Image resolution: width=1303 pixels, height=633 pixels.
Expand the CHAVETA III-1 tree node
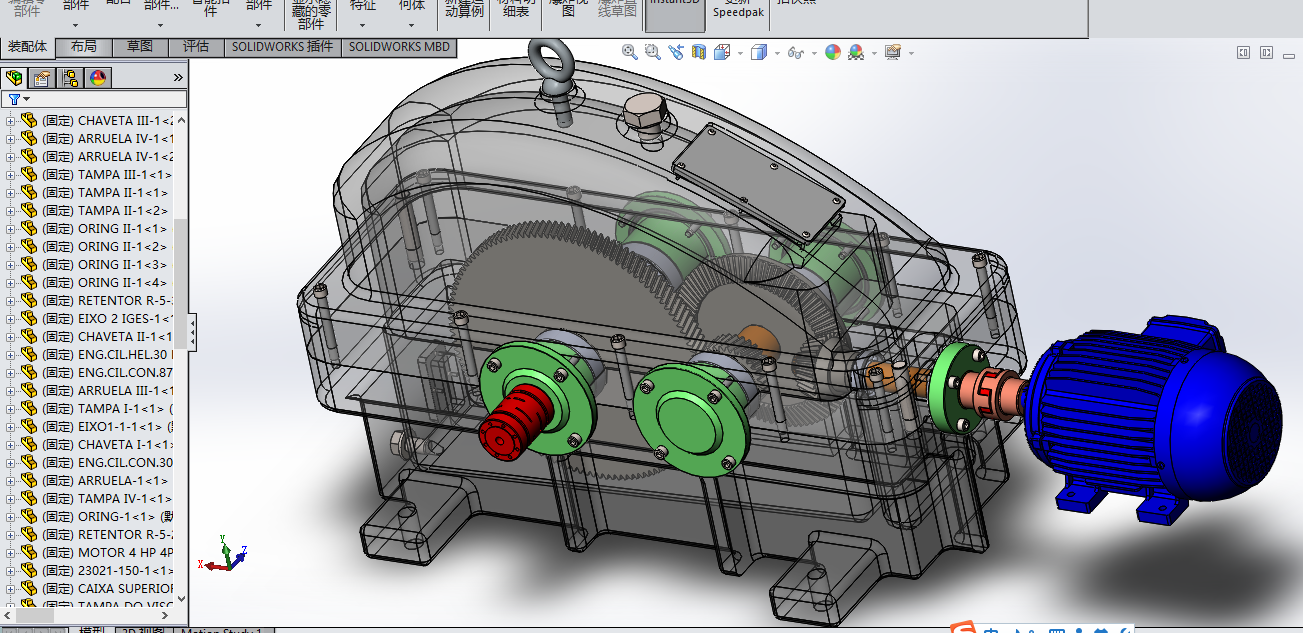pyautogui.click(x=11, y=121)
